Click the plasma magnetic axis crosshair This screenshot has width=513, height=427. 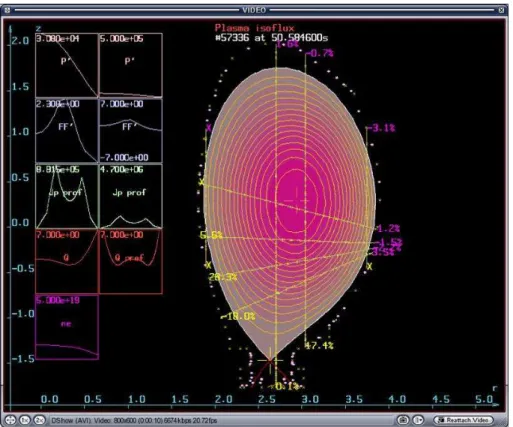point(296,201)
